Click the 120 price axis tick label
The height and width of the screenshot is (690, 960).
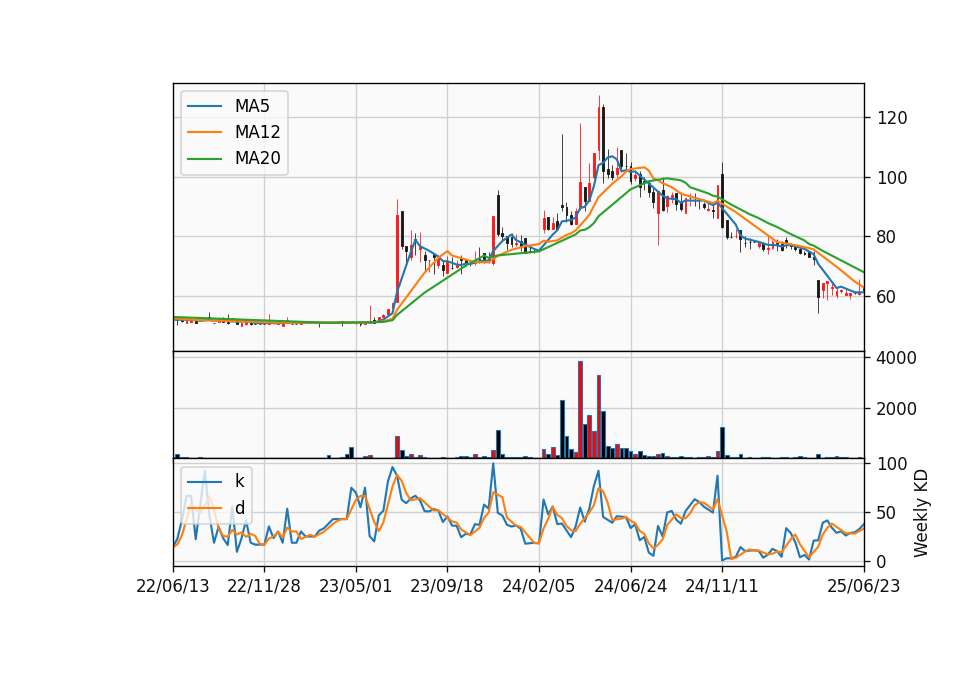(892, 118)
